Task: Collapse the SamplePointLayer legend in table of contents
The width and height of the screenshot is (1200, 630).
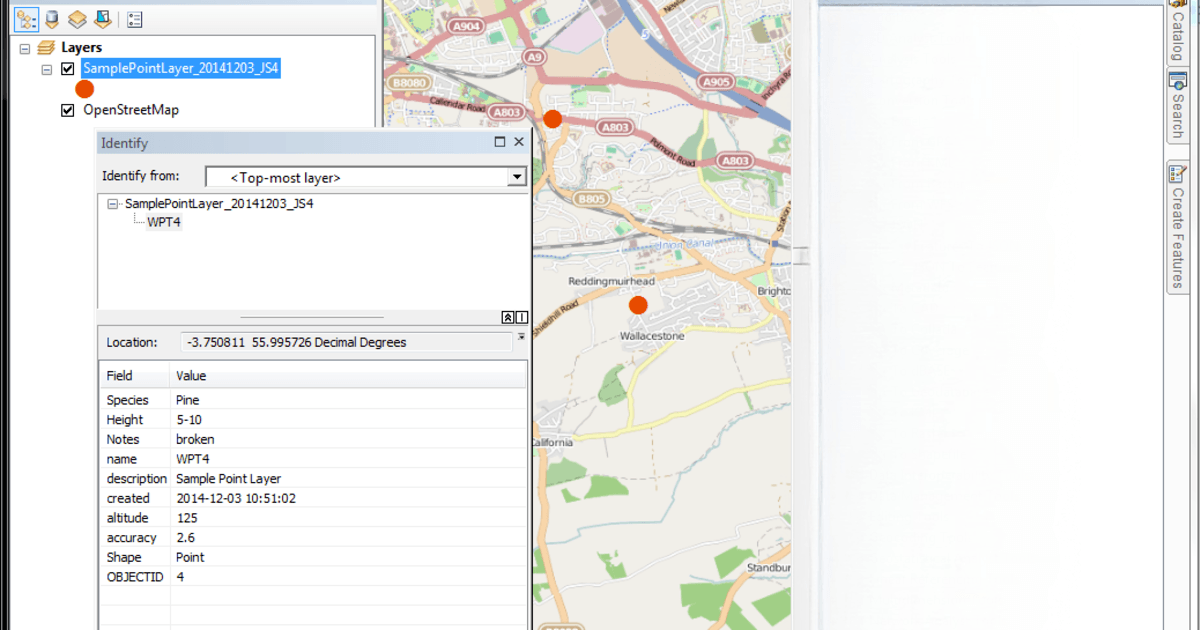Action: [x=45, y=69]
